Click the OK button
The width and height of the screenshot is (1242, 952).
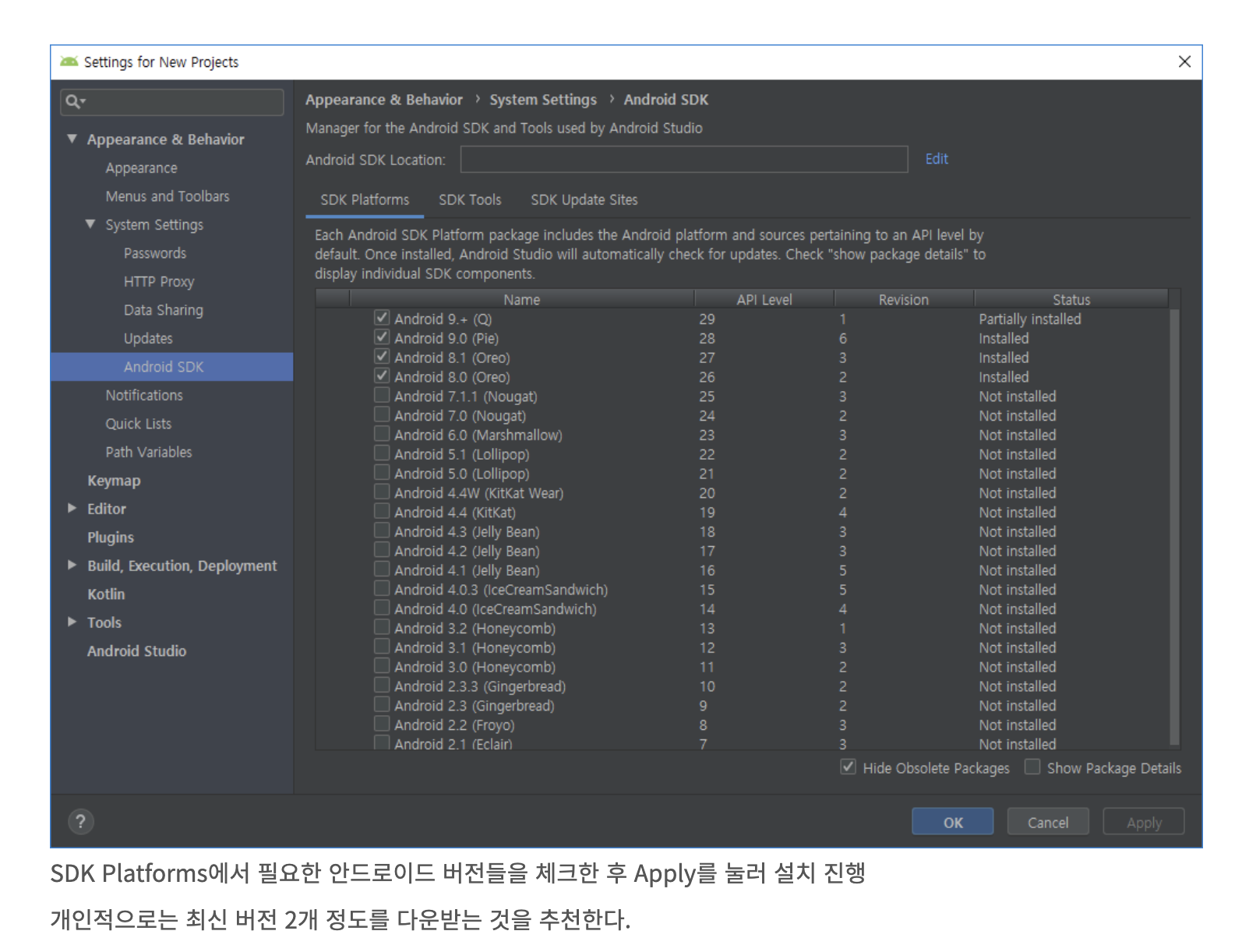(953, 822)
